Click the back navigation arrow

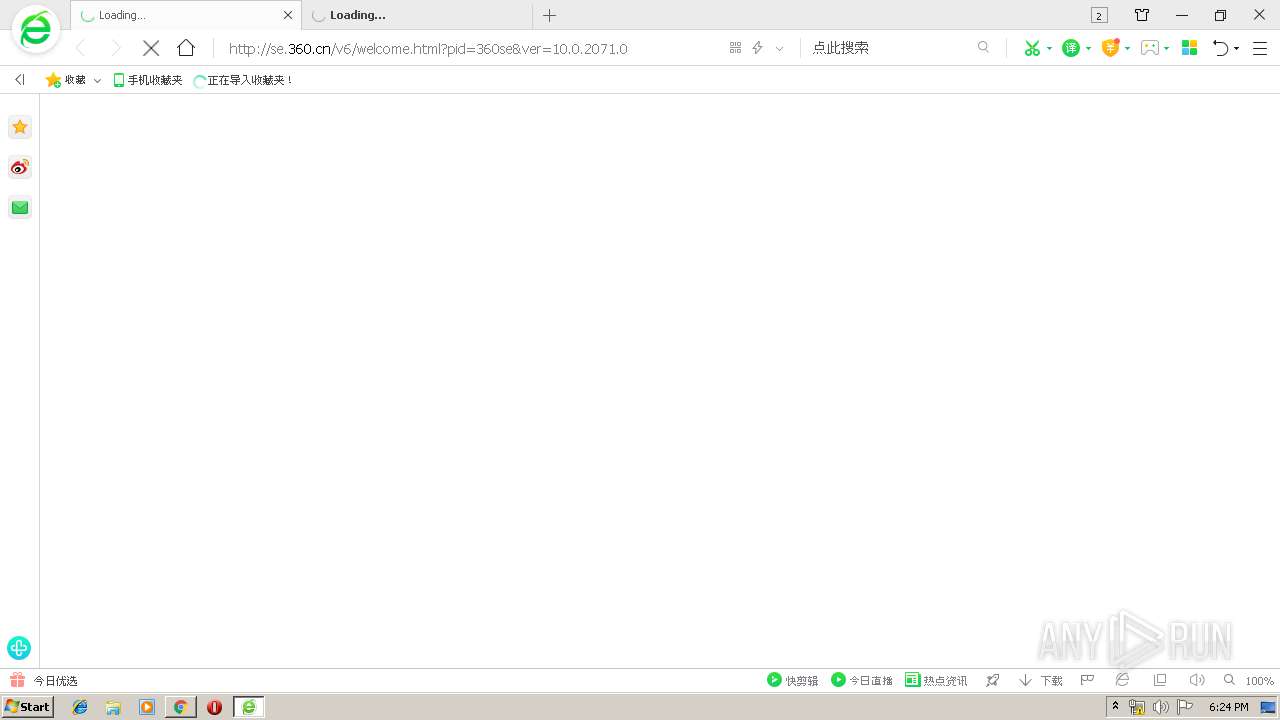[81, 48]
